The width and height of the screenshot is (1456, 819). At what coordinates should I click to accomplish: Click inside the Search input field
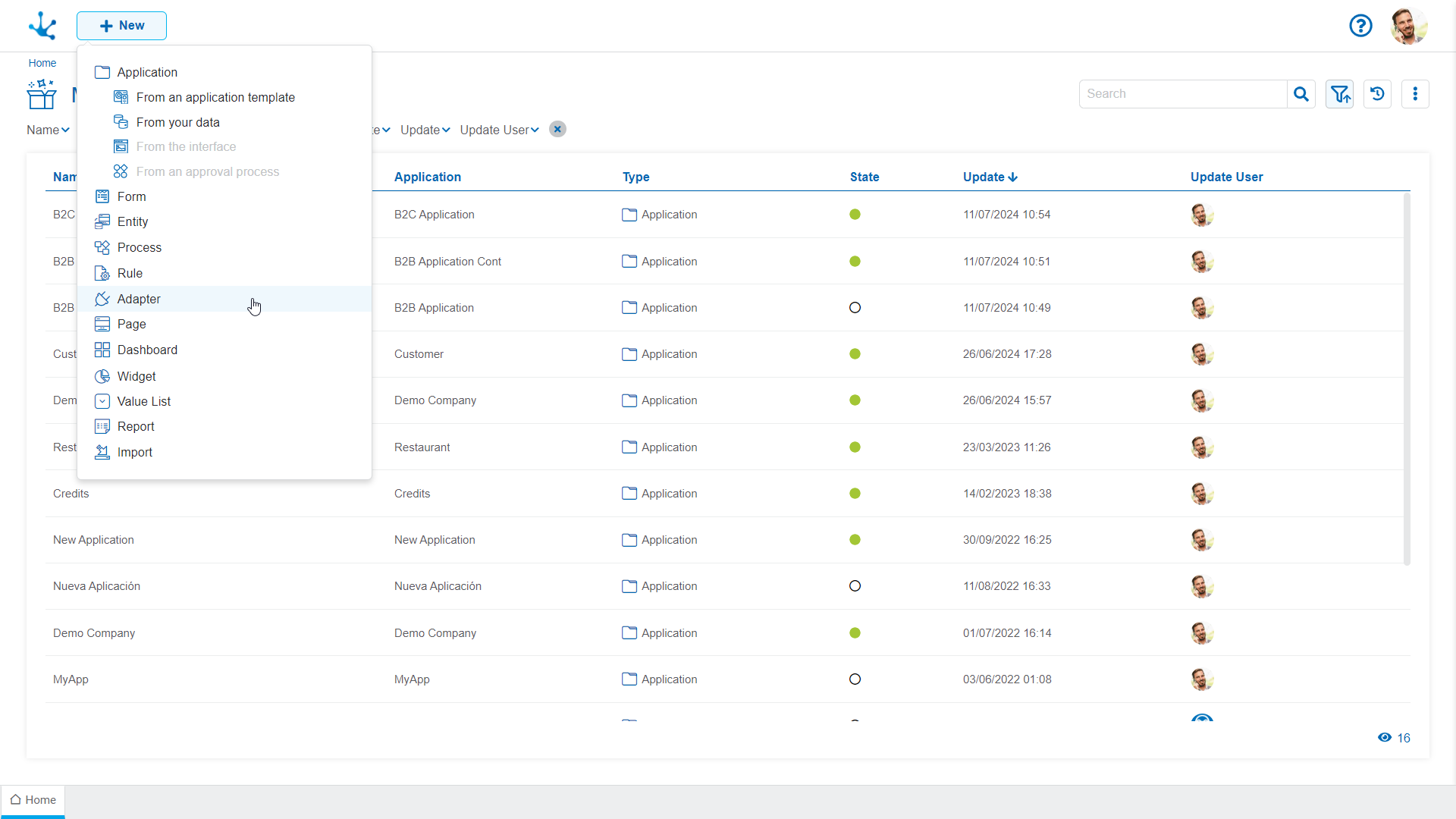point(1183,94)
